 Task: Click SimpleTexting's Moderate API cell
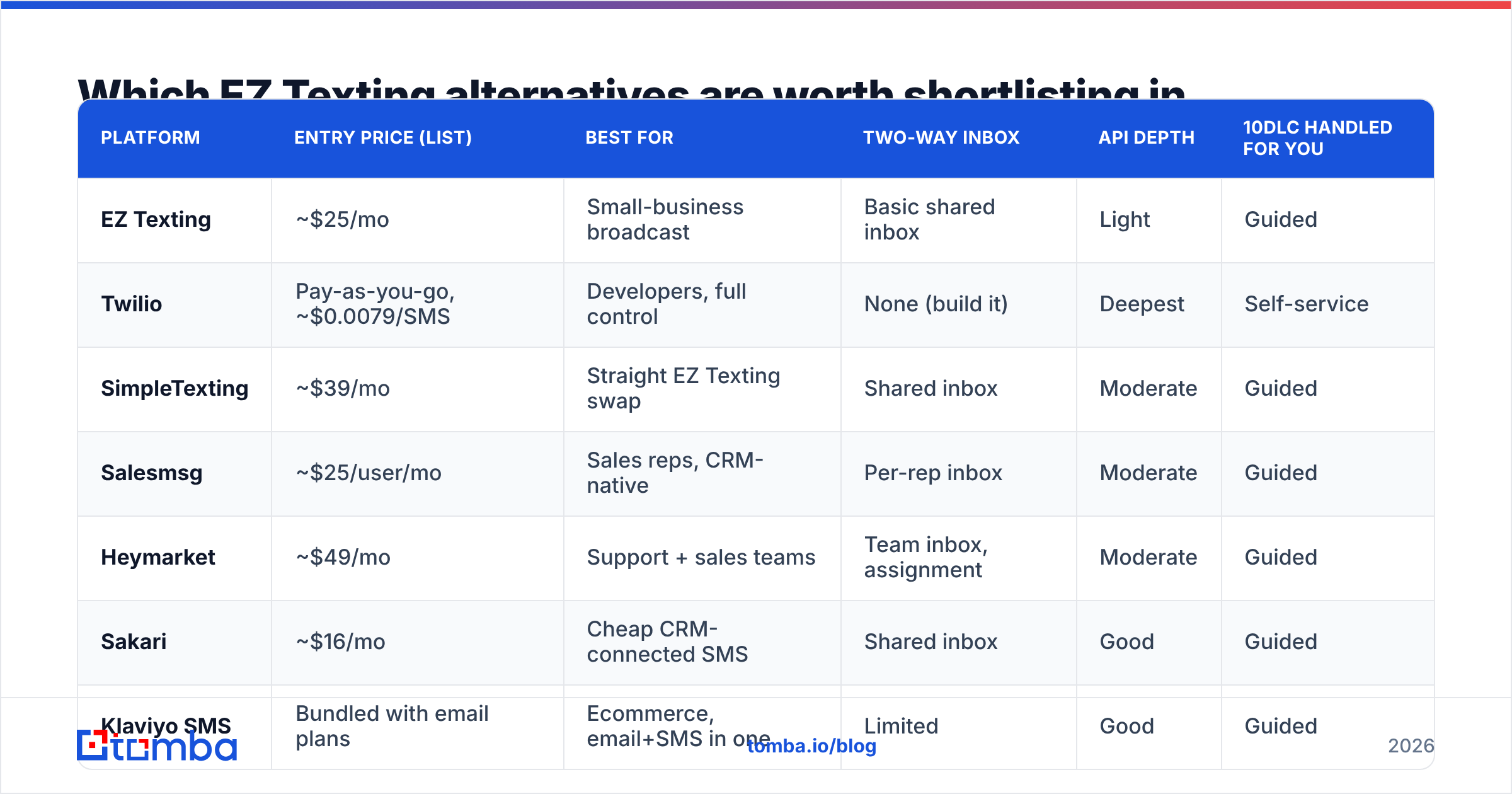click(1148, 388)
